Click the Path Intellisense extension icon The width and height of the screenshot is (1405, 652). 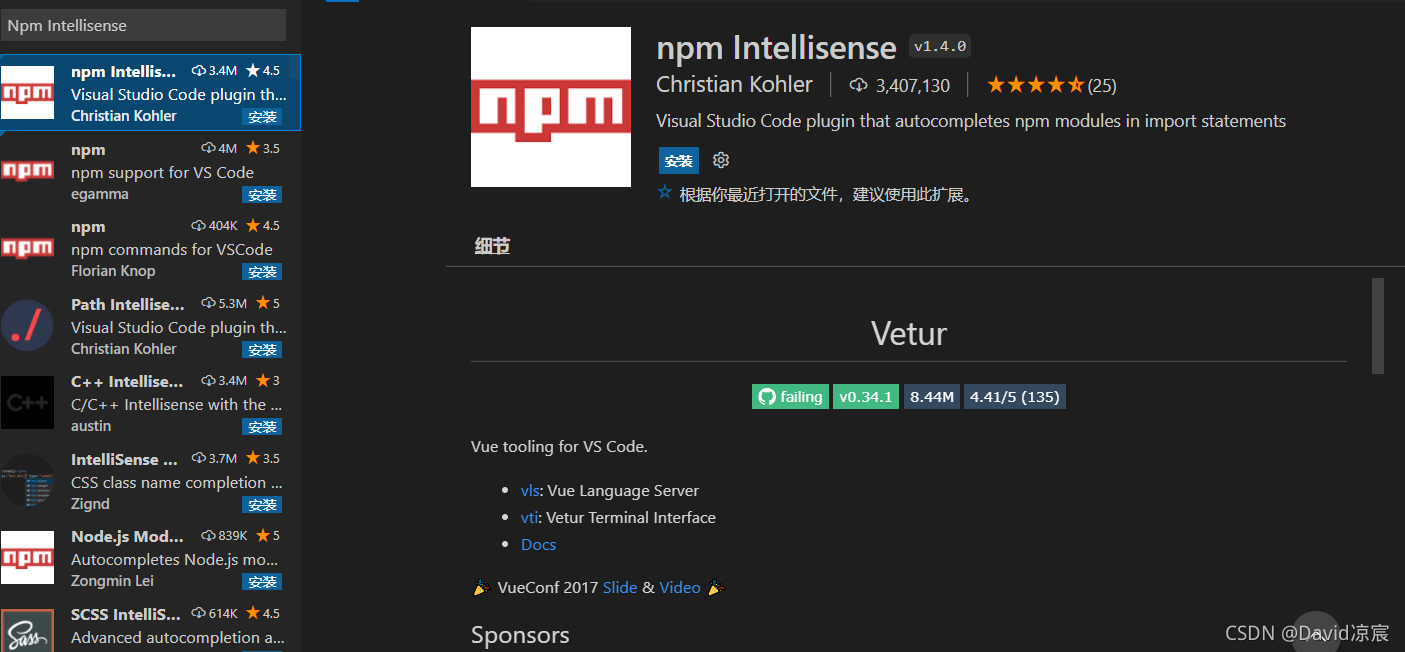pyautogui.click(x=28, y=325)
